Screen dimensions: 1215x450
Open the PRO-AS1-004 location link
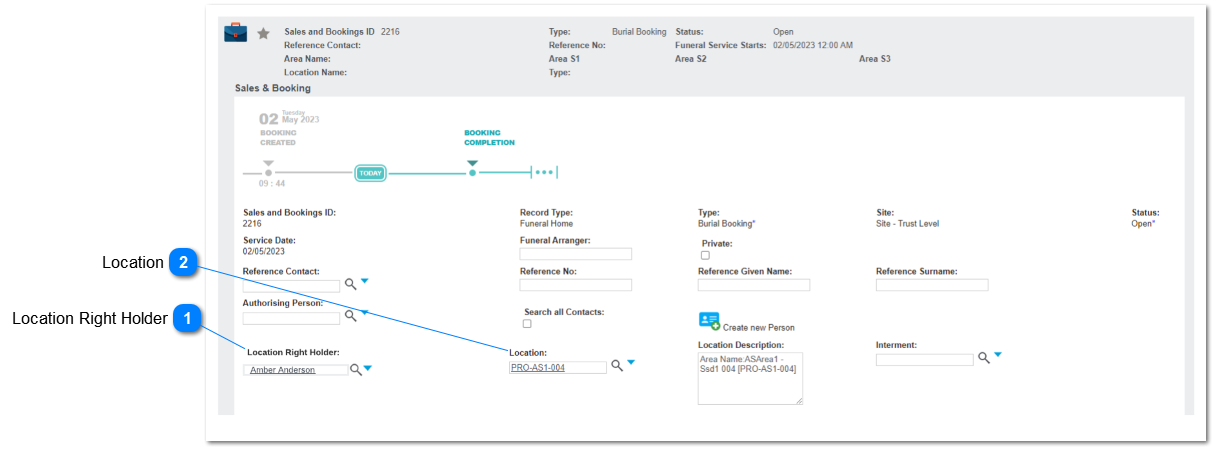538,368
